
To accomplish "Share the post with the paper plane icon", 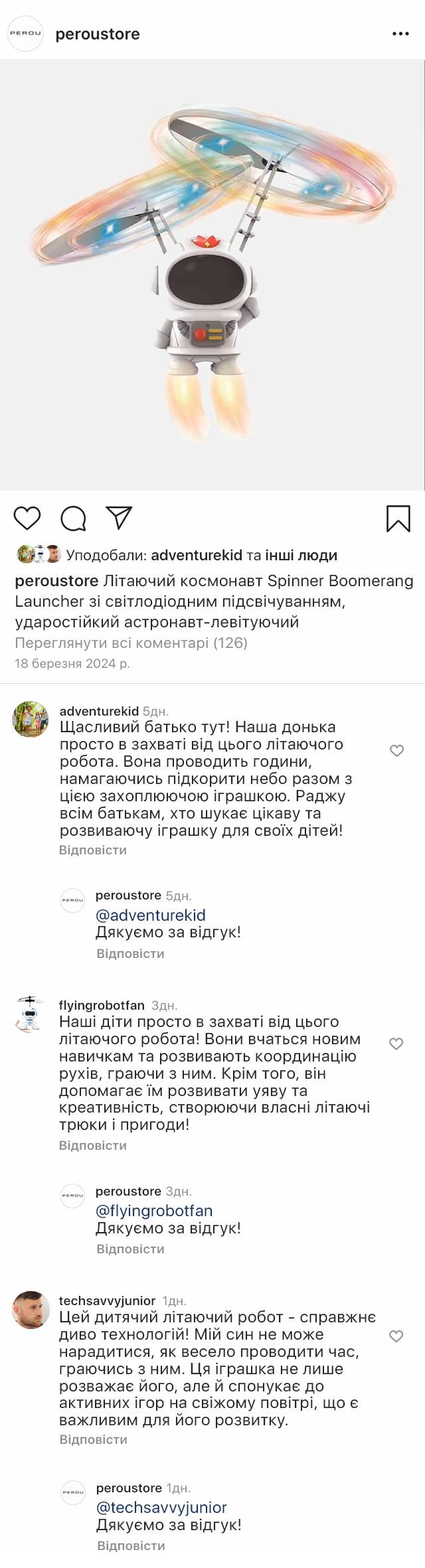I will (x=120, y=517).
